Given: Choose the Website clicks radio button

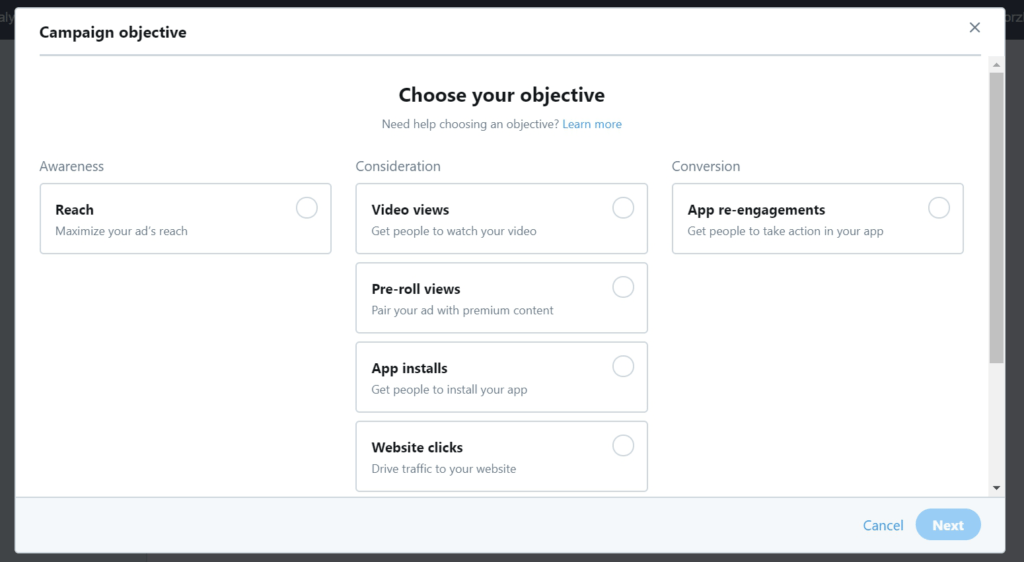Looking at the screenshot, I should pos(623,446).
